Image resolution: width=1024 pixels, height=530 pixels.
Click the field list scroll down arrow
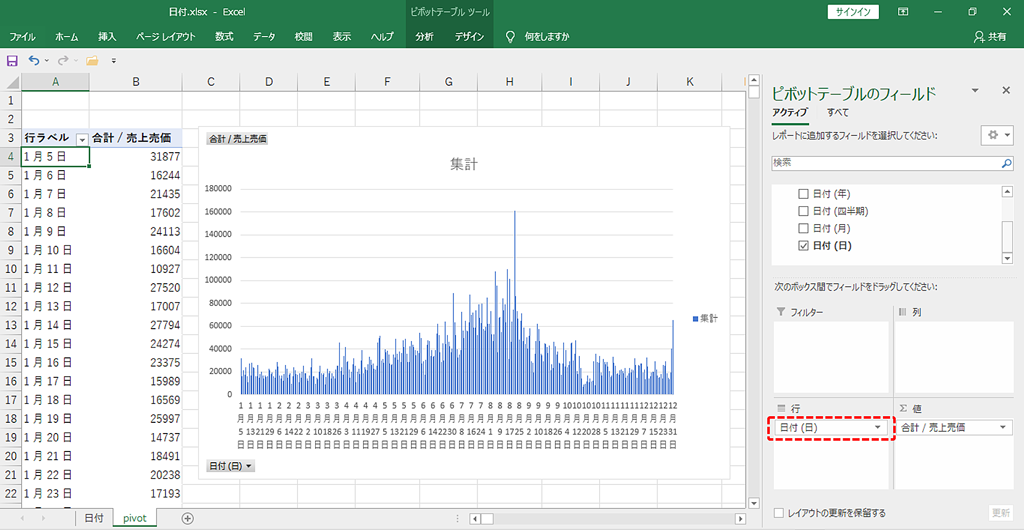click(1008, 259)
